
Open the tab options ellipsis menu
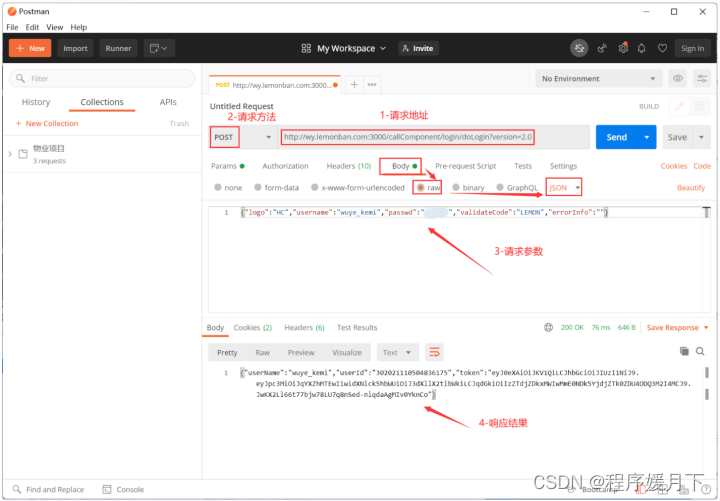pyautogui.click(x=372, y=84)
